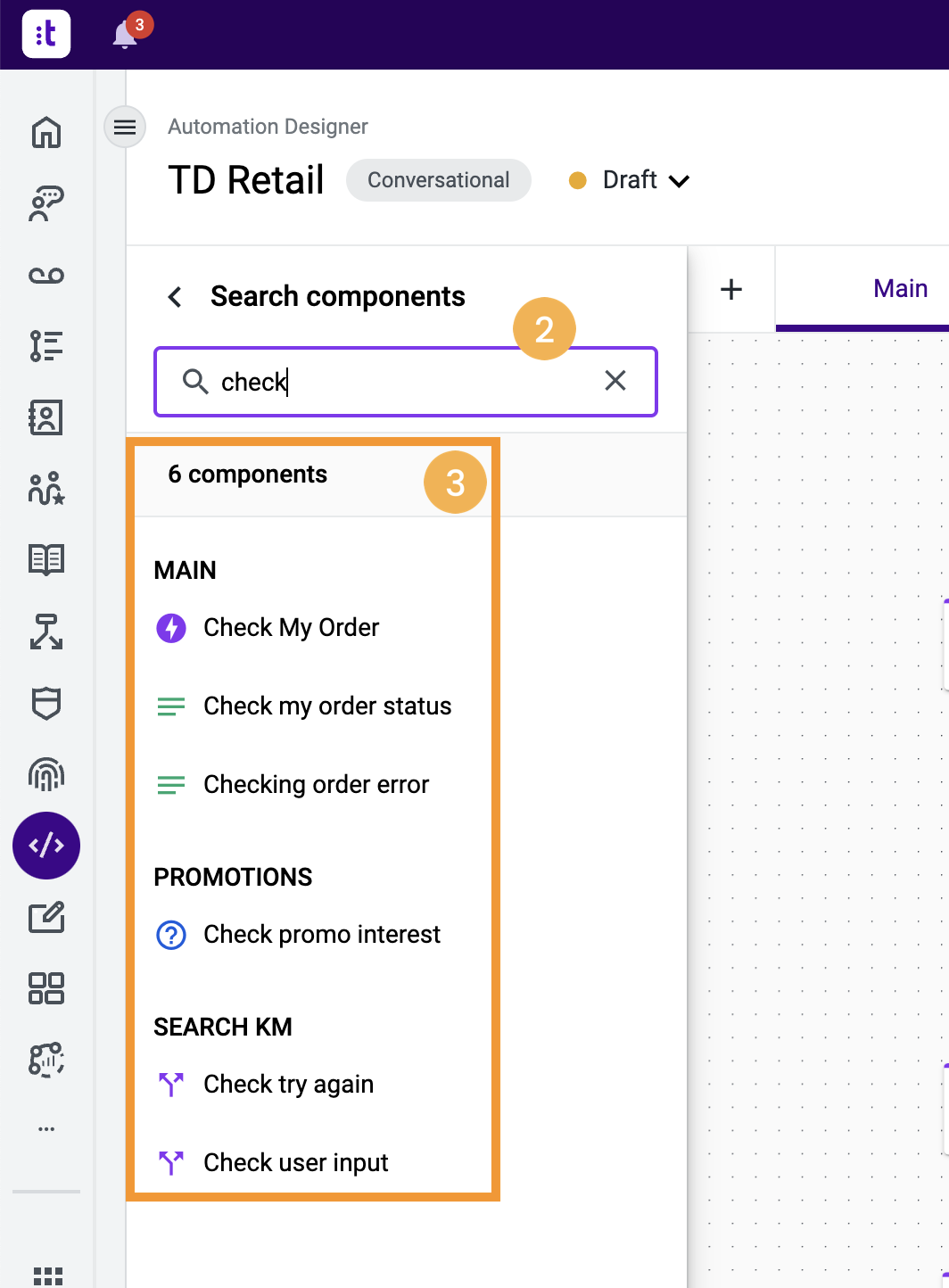Select Check My Order component

click(x=291, y=628)
